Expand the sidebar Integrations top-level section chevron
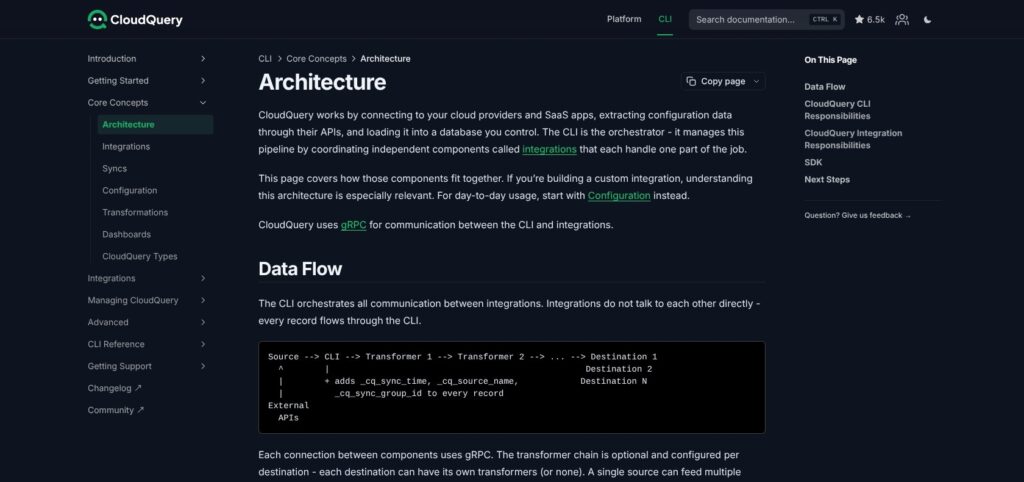 click(202, 278)
